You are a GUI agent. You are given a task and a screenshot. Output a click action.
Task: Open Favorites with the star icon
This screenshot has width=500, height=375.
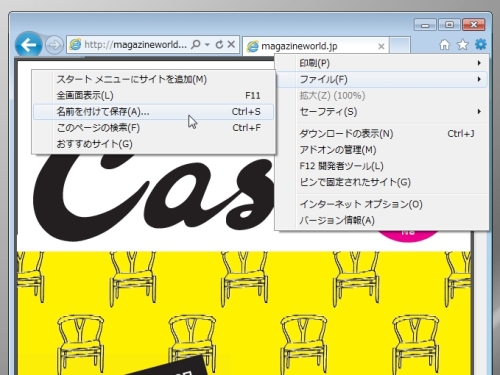(x=463, y=44)
